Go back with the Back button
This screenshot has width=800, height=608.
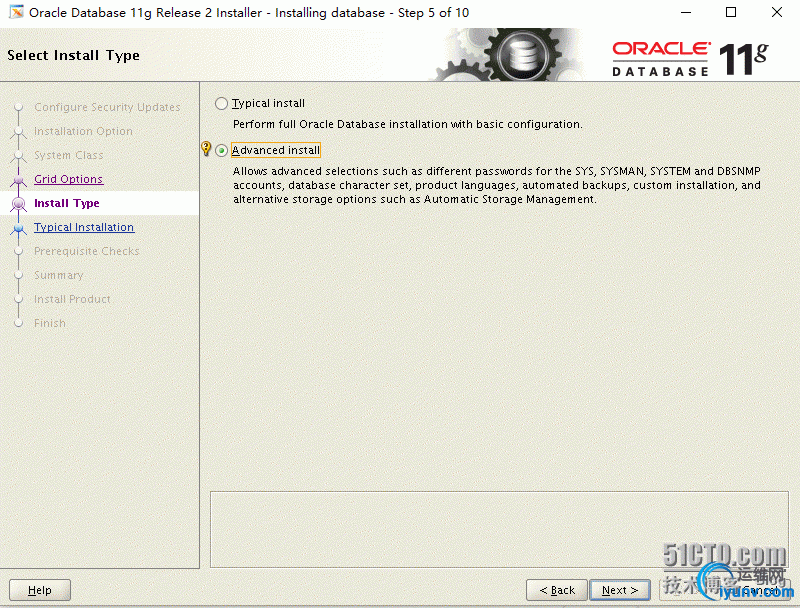pyautogui.click(x=557, y=590)
